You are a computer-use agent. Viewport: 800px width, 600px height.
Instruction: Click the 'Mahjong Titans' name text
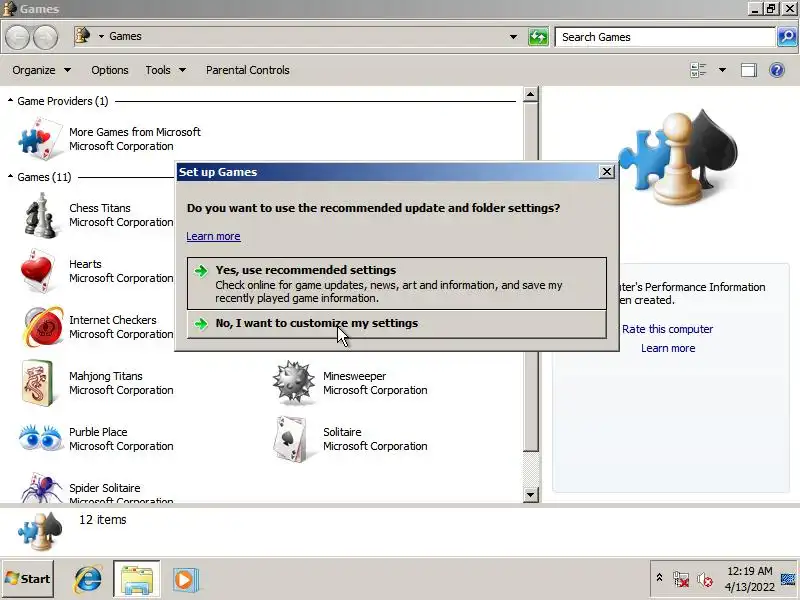(x=106, y=376)
